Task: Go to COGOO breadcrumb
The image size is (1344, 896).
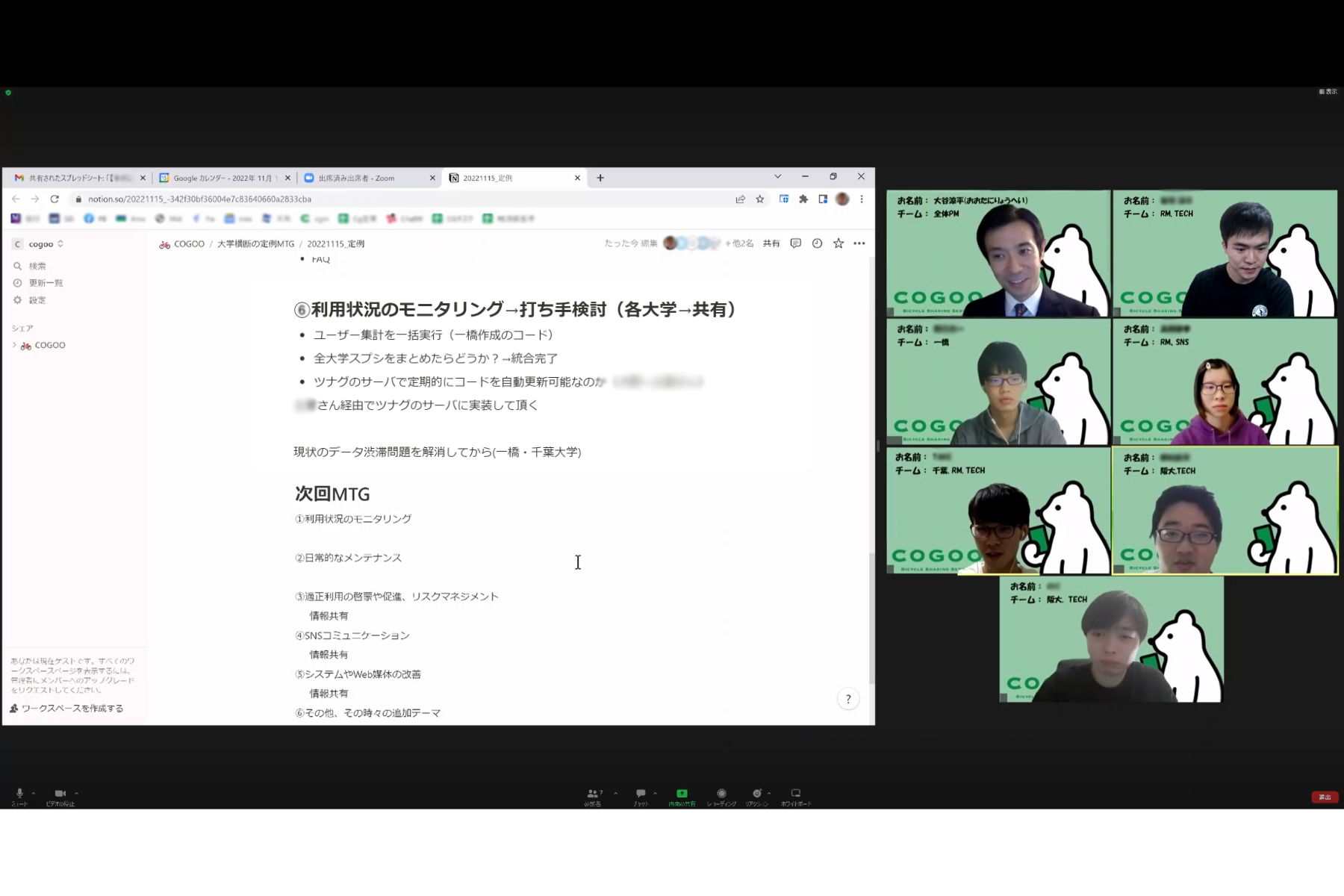Action: [182, 244]
